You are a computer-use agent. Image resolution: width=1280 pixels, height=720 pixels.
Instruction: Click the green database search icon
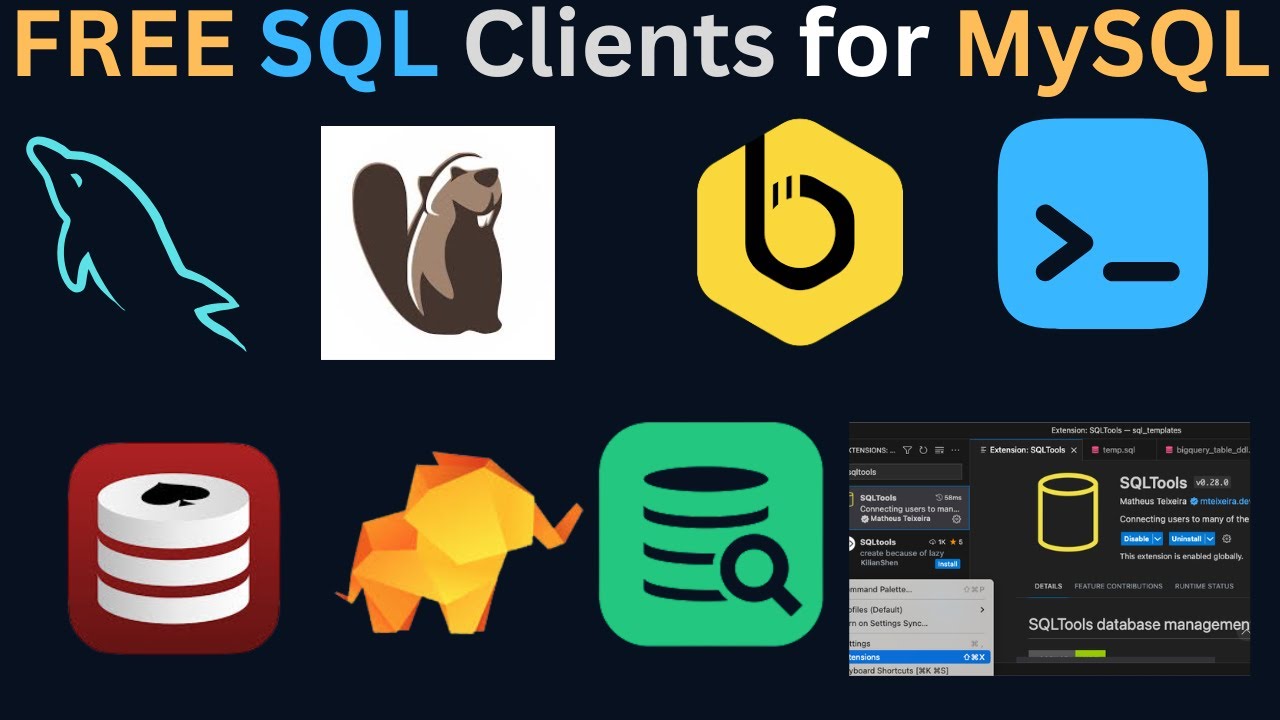pyautogui.click(x=710, y=534)
